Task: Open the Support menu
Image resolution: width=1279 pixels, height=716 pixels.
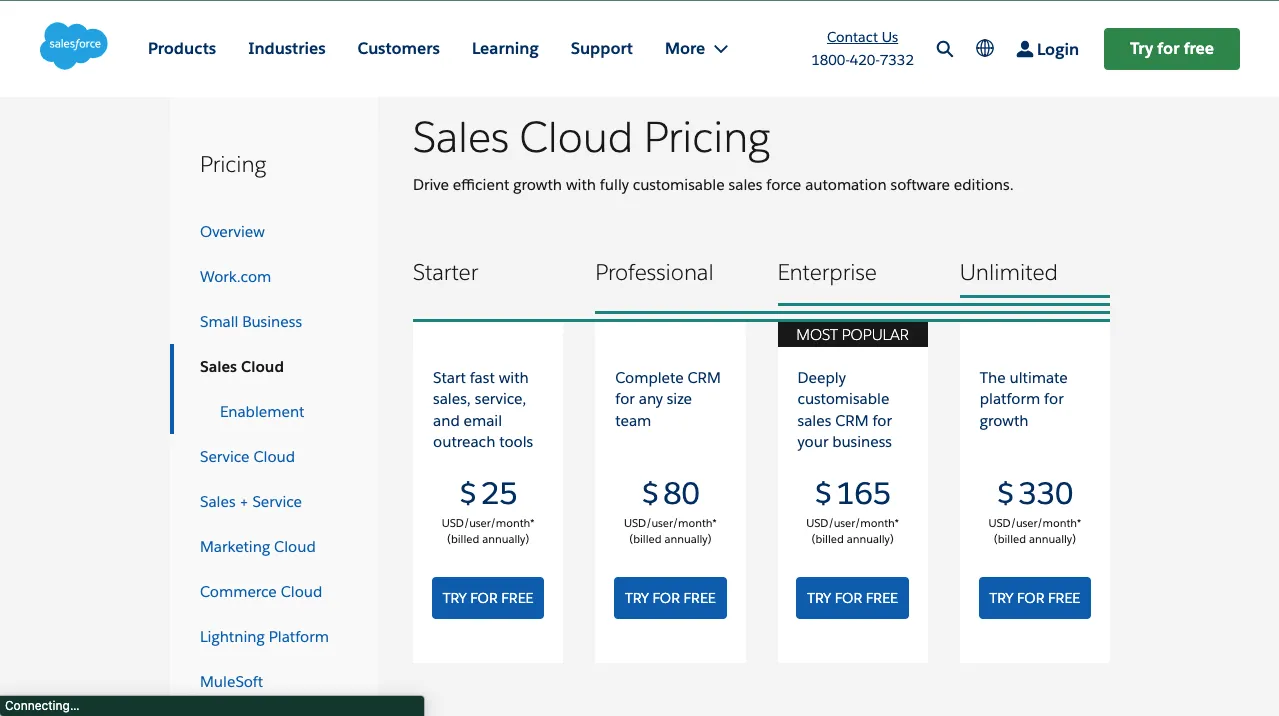Action: point(601,48)
